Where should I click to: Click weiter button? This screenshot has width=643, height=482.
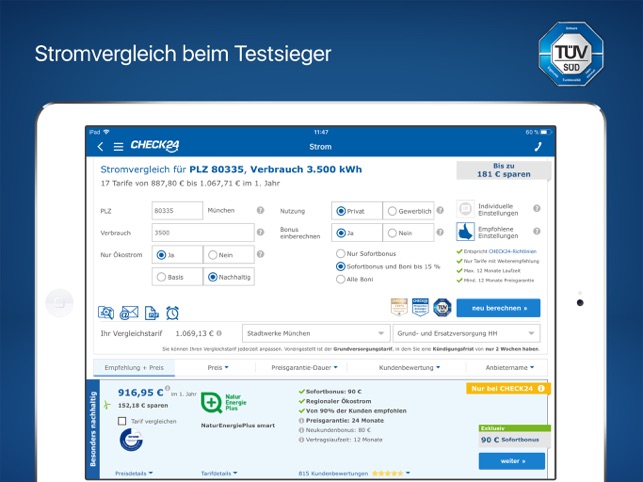(x=512, y=461)
